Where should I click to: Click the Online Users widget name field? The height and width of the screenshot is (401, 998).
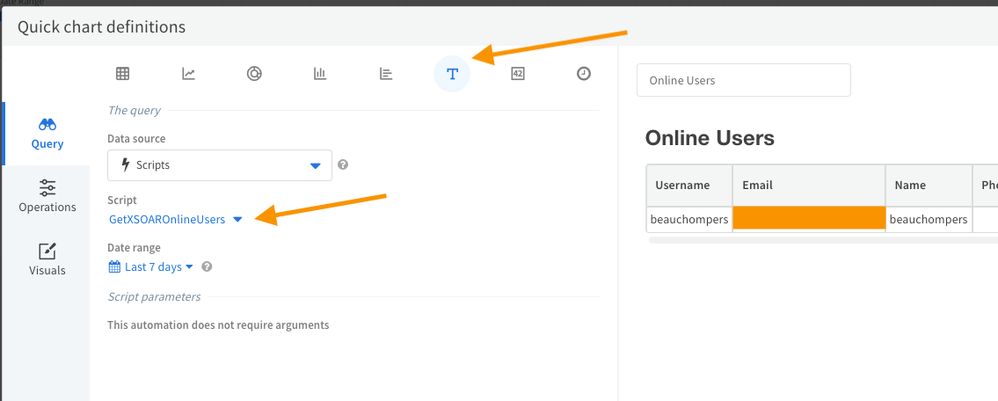[743, 80]
